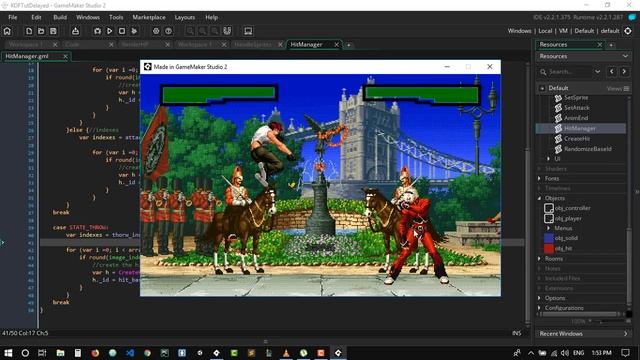Open Game Options gear icon
Viewport: 640px width, 360px height.
pyautogui.click(x=156, y=31)
